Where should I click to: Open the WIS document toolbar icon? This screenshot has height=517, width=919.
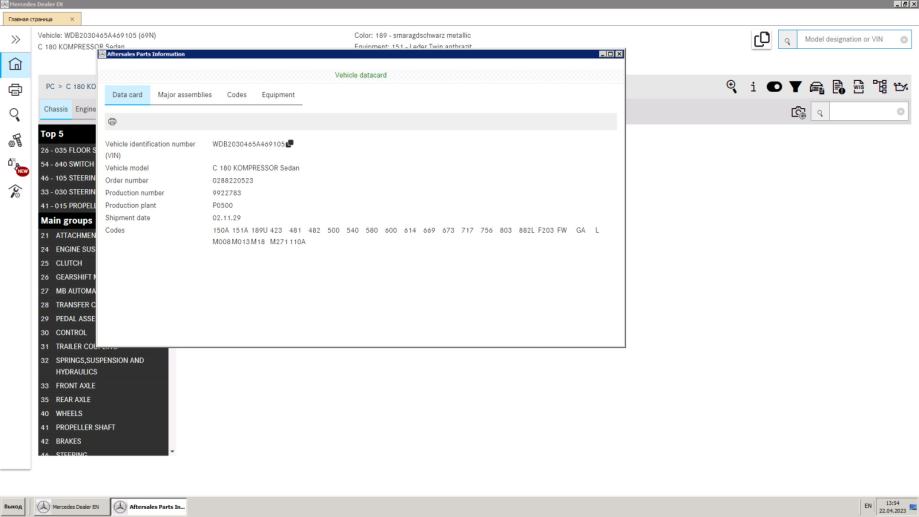859,87
